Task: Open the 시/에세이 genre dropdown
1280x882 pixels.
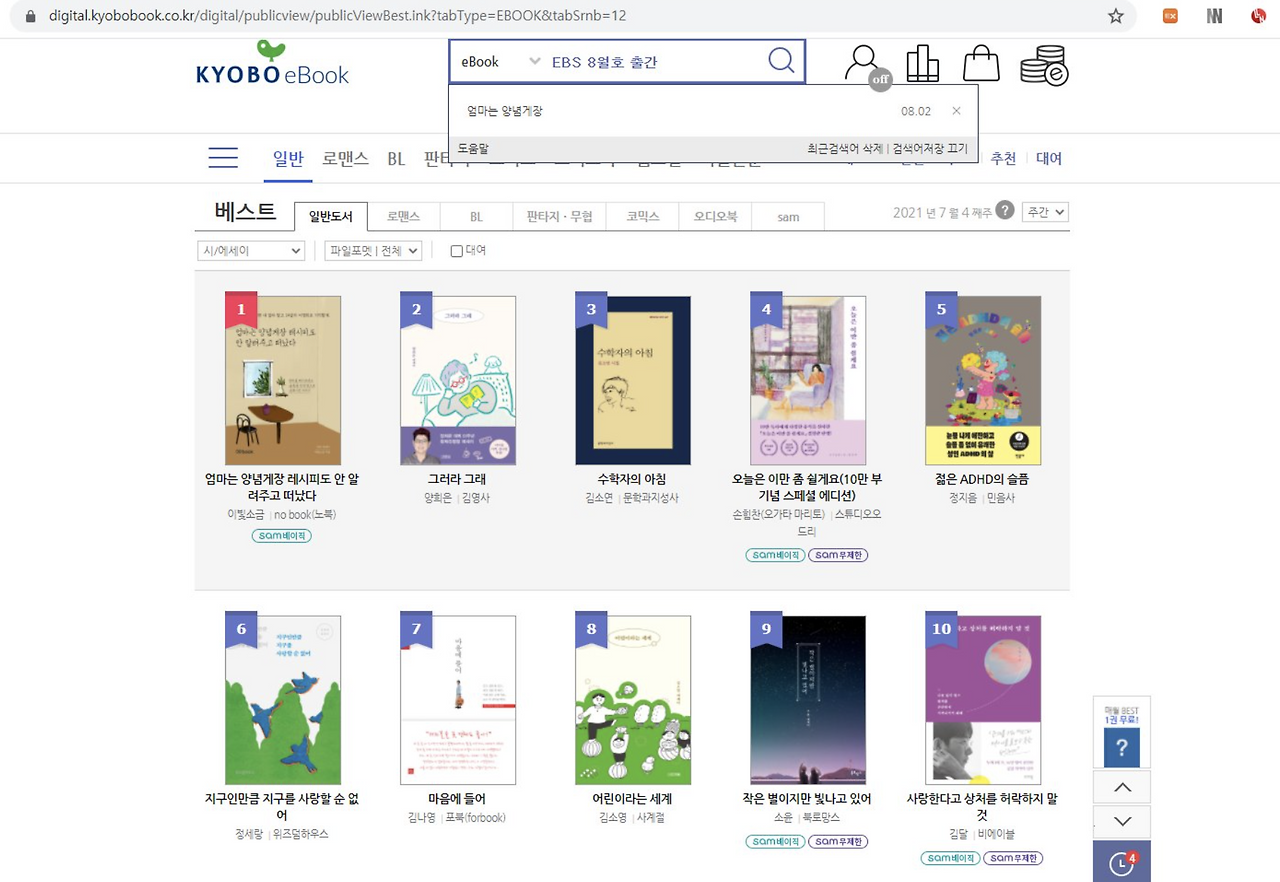Action: click(251, 251)
